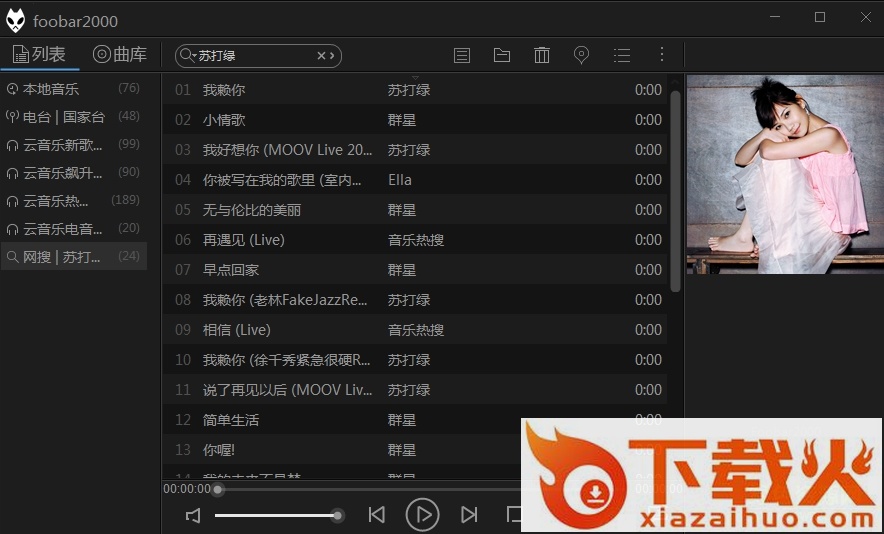Switch to the 列表 tab
This screenshot has width=884, height=534.
coord(39,54)
